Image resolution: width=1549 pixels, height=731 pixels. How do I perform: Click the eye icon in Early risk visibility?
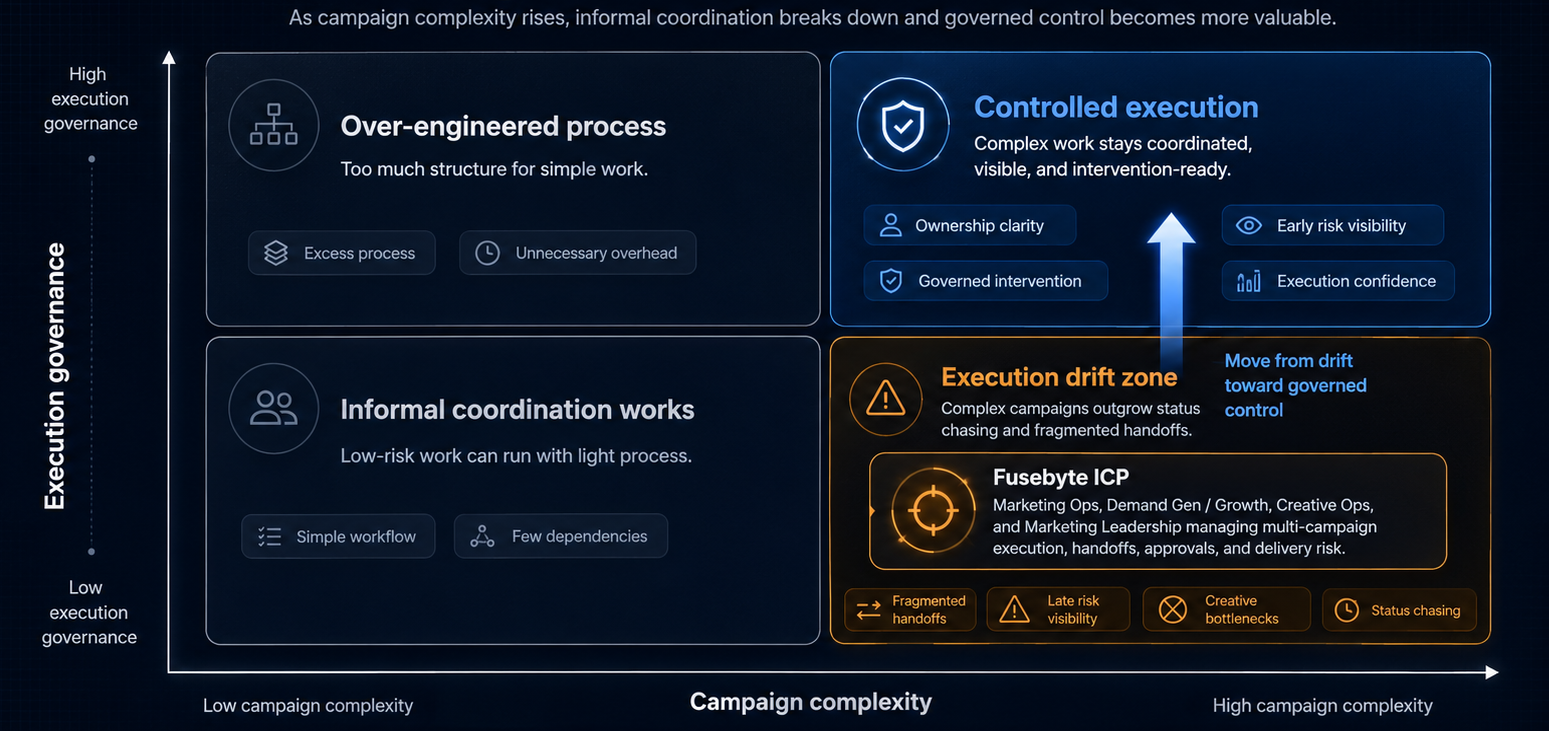(x=1249, y=225)
